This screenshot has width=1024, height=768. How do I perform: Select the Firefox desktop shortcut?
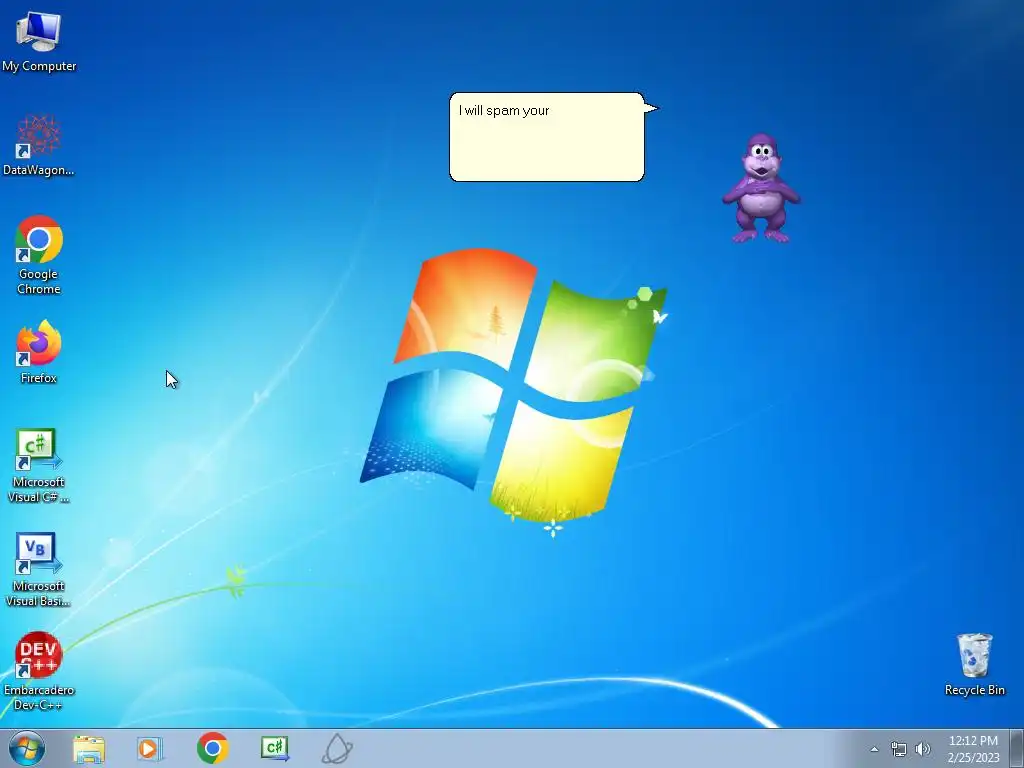click(x=39, y=352)
